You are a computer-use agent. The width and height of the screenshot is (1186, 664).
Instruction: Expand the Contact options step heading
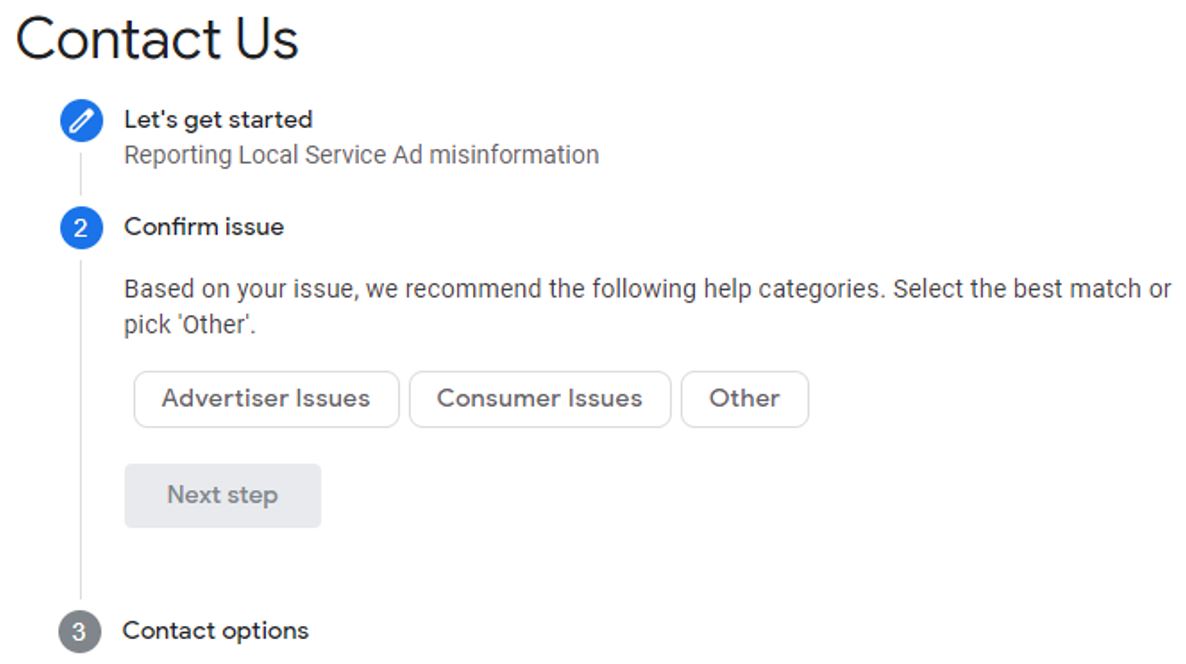coord(216,631)
